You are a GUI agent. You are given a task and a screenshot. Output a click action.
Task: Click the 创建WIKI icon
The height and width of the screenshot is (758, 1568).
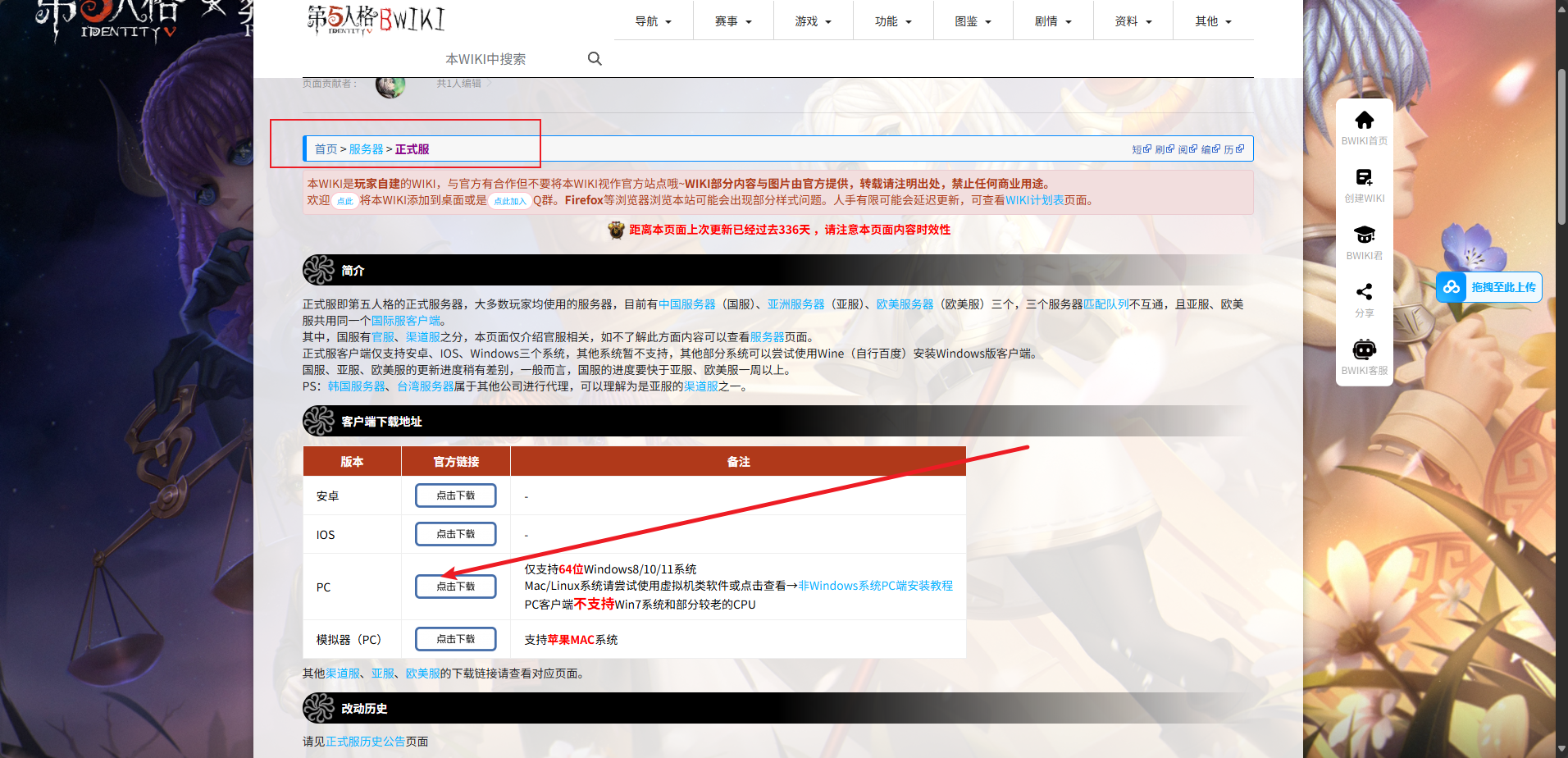(x=1365, y=177)
